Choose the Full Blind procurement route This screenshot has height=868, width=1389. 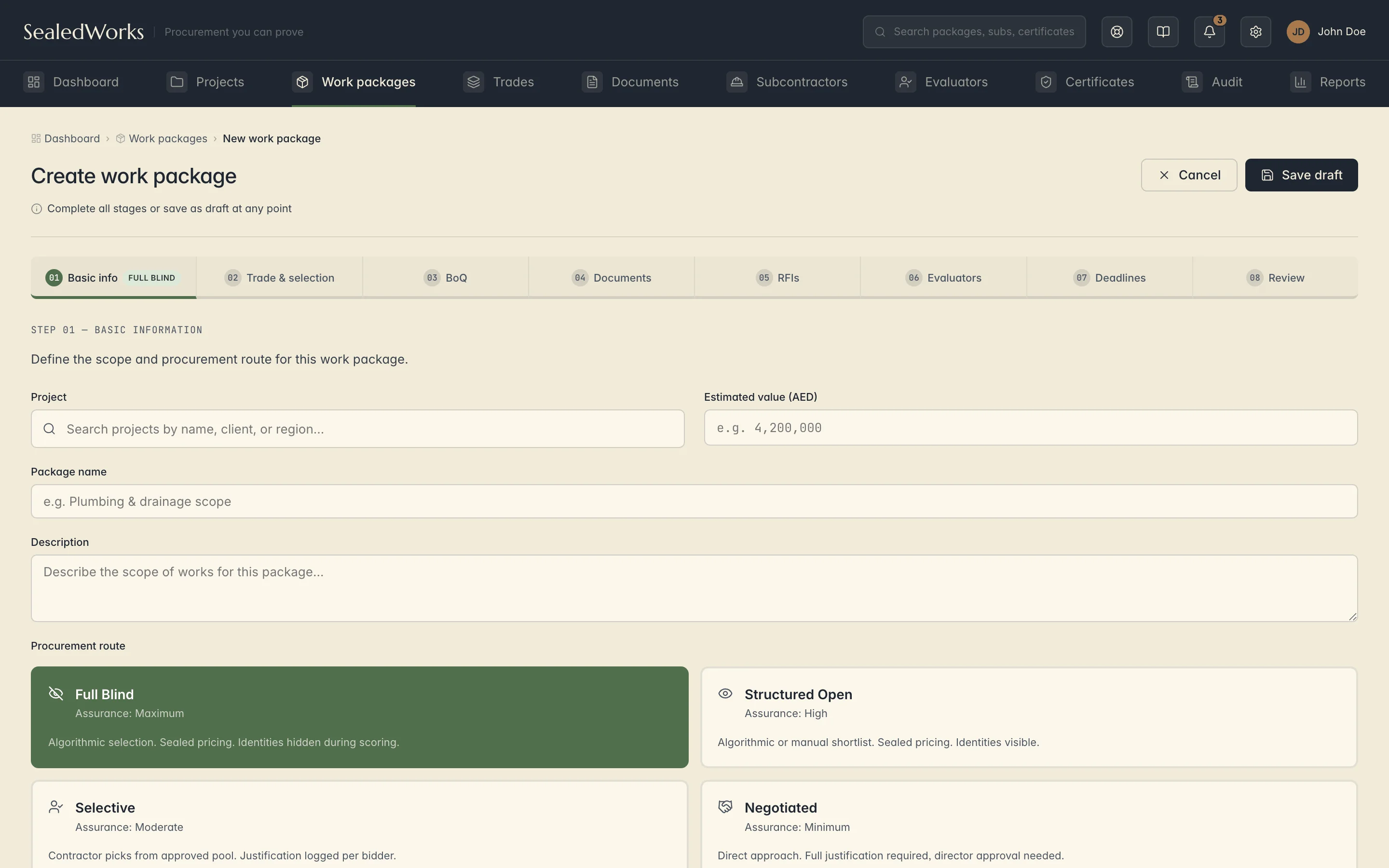[359, 717]
